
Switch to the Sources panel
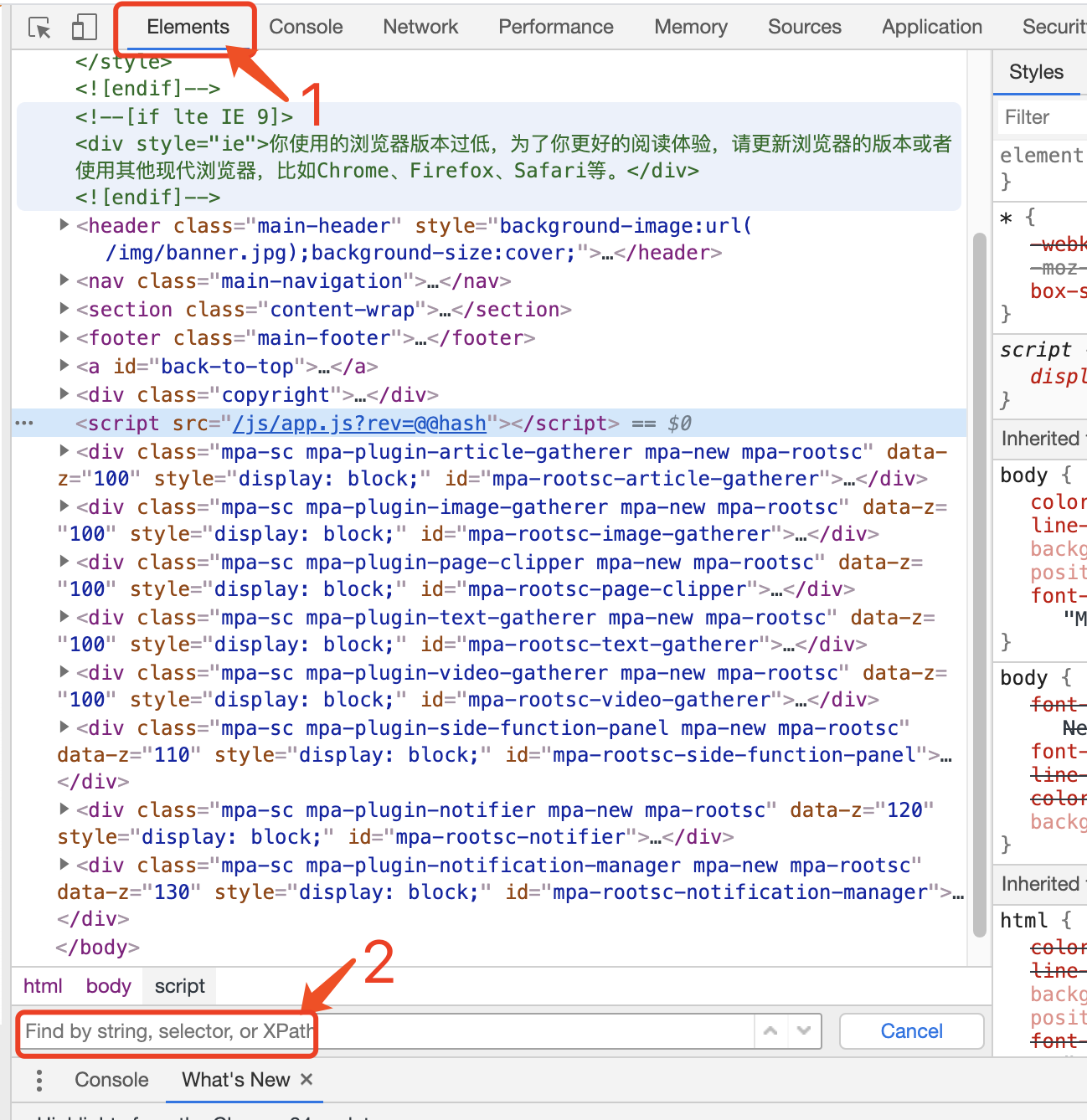pyautogui.click(x=803, y=26)
